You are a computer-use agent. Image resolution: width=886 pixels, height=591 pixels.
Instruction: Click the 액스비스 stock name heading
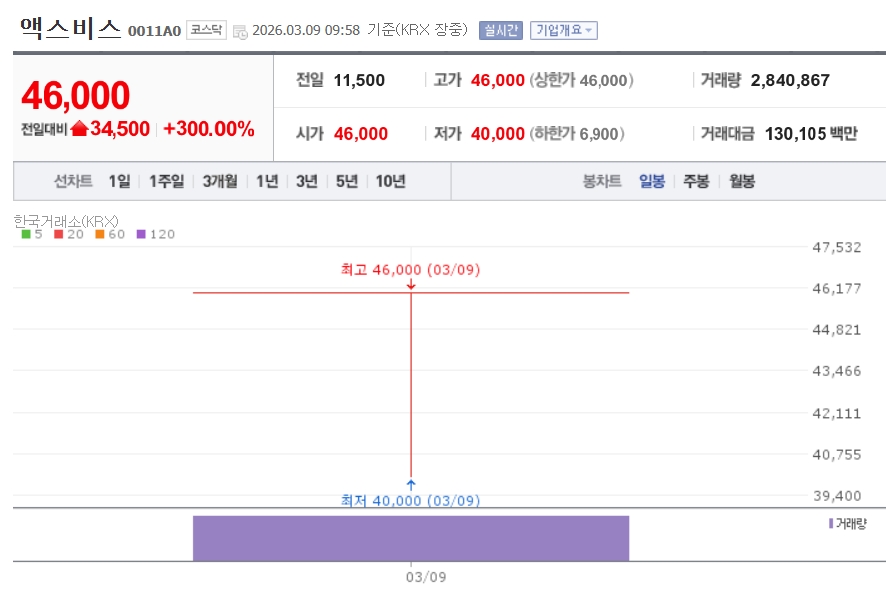click(70, 28)
